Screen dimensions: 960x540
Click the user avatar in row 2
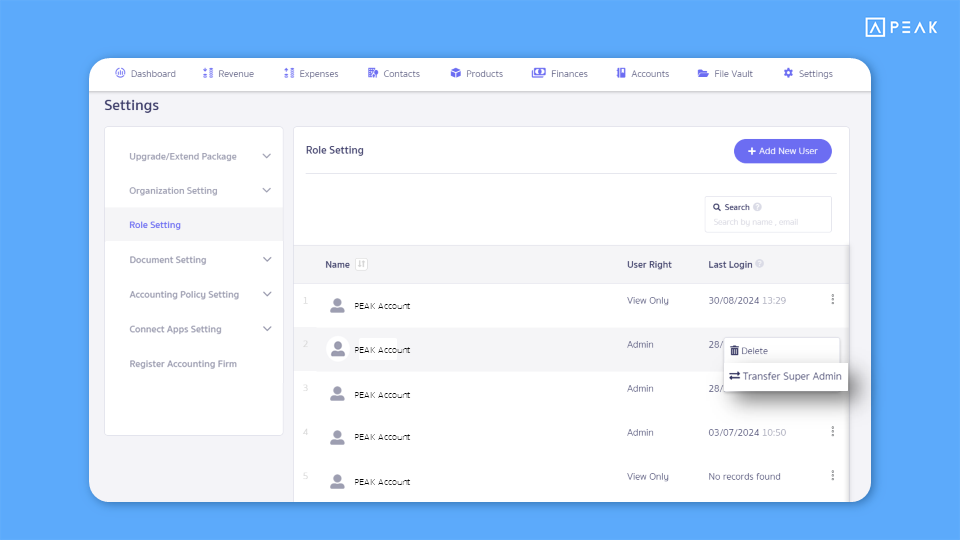coord(337,349)
